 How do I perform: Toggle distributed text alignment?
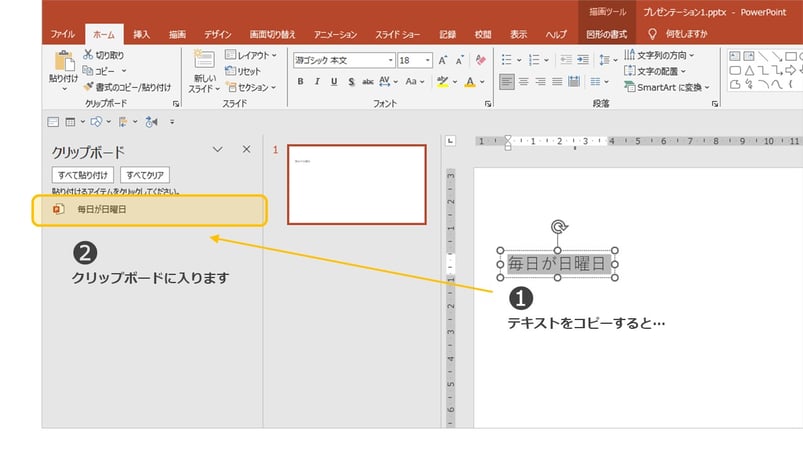pyautogui.click(x=574, y=81)
